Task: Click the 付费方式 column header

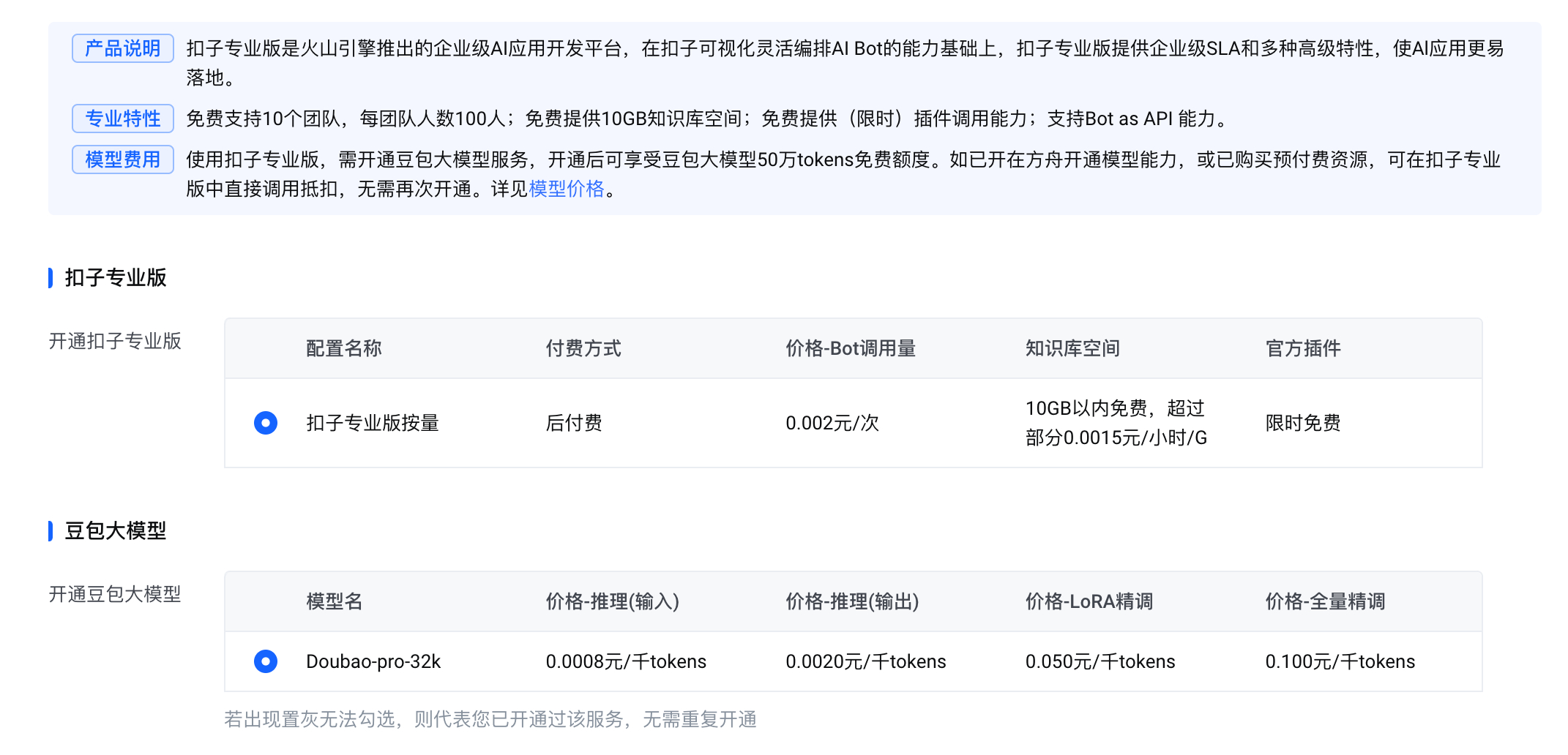Action: [x=583, y=348]
